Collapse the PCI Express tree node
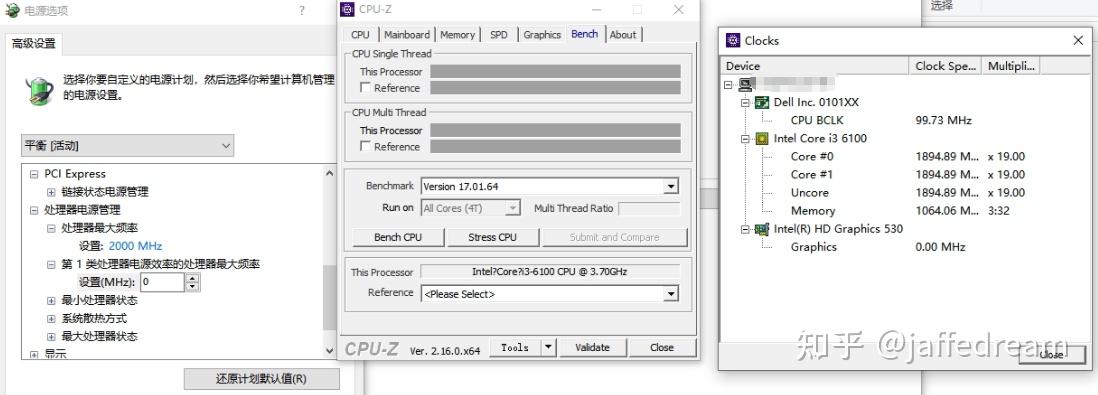 point(34,174)
